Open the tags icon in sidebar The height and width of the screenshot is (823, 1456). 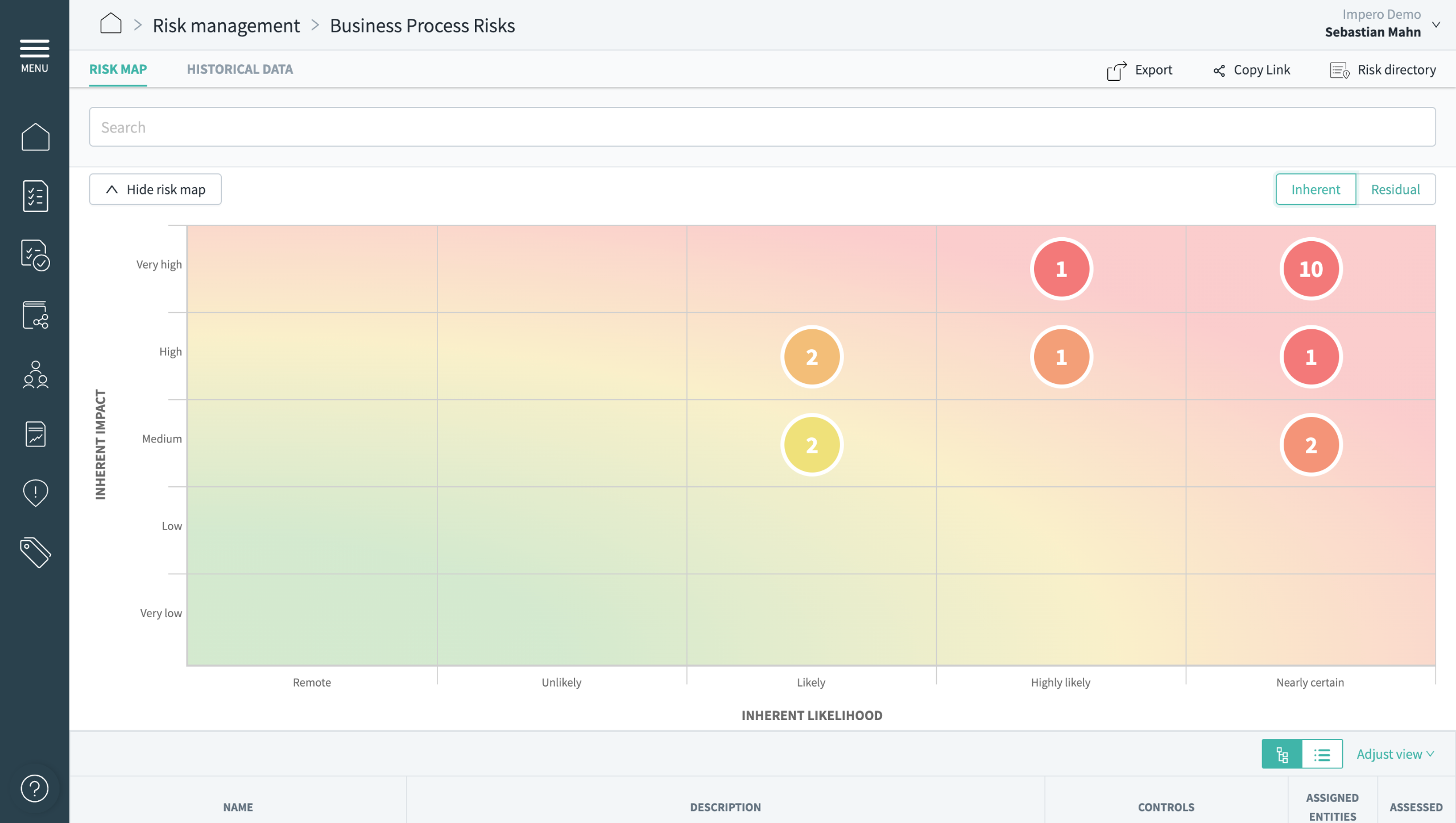click(x=35, y=552)
